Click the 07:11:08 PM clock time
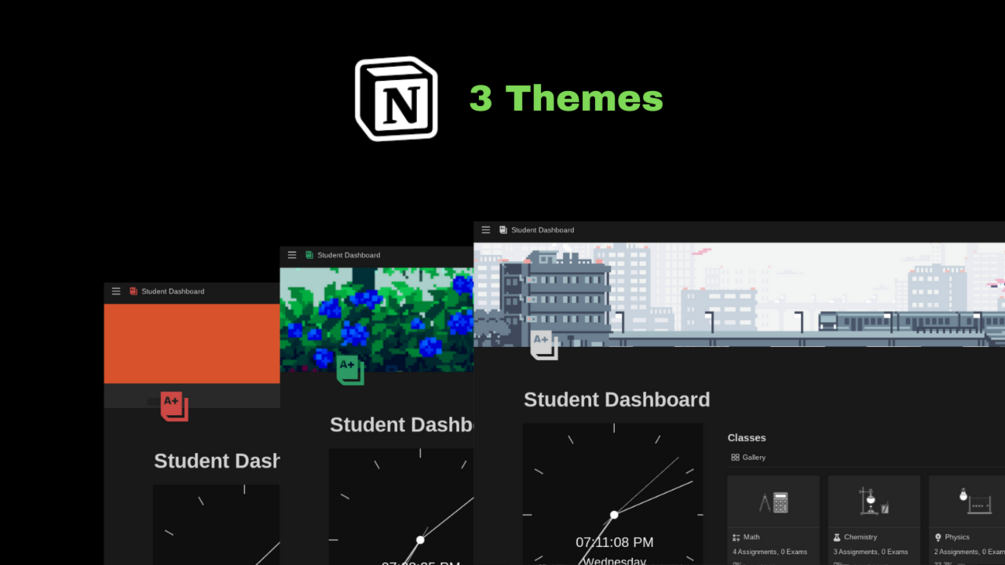 click(x=614, y=543)
